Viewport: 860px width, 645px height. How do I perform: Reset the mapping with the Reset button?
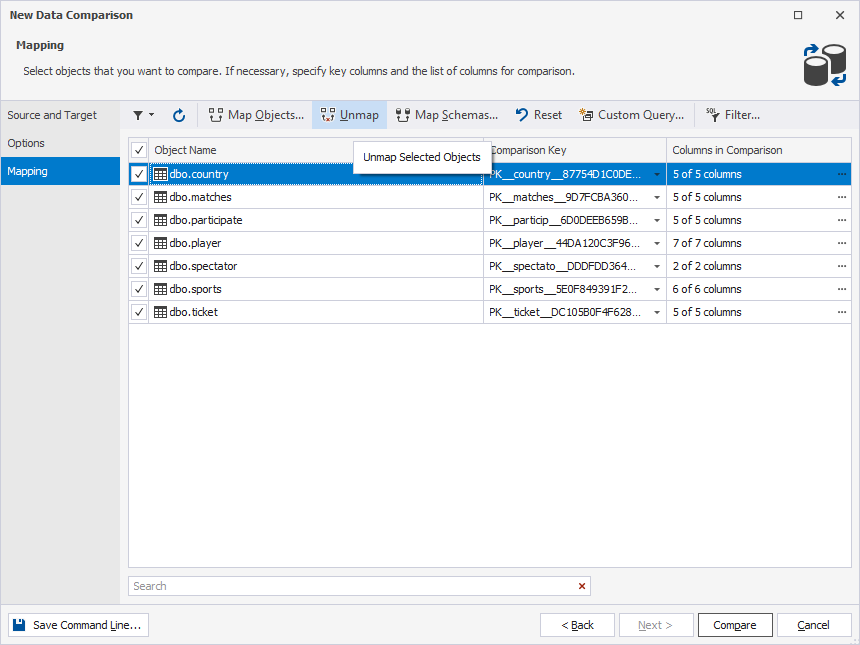coord(538,115)
